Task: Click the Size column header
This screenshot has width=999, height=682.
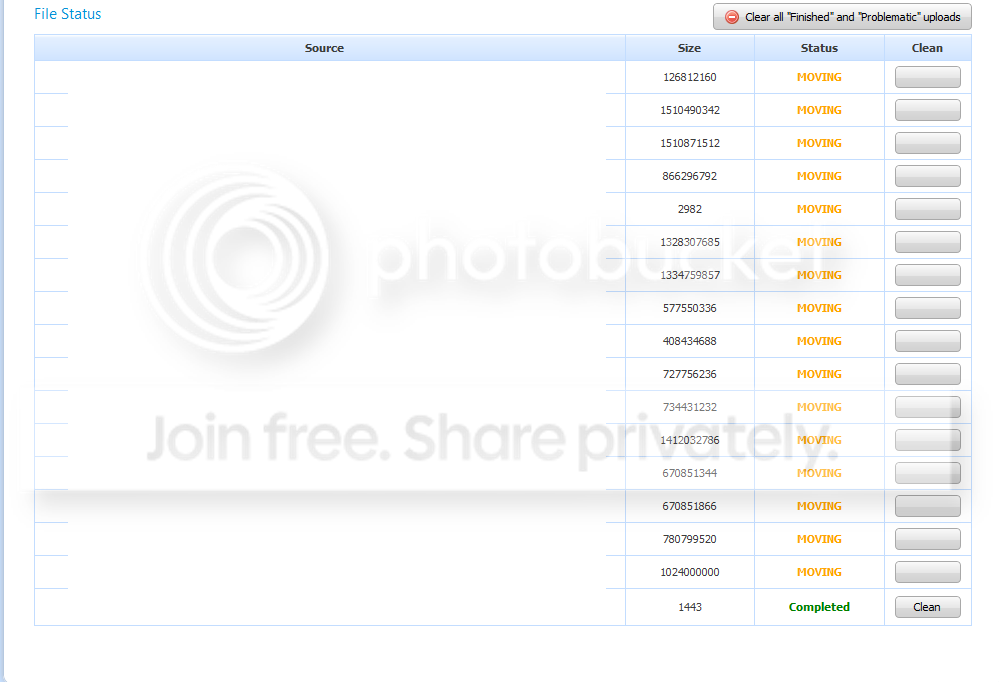Action: (x=689, y=48)
